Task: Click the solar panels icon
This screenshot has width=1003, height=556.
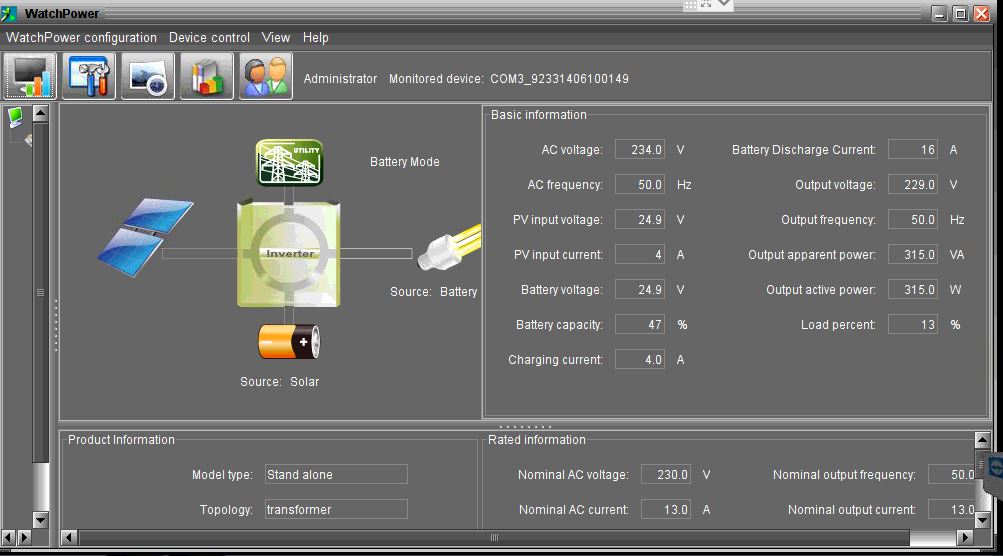Action: click(146, 237)
